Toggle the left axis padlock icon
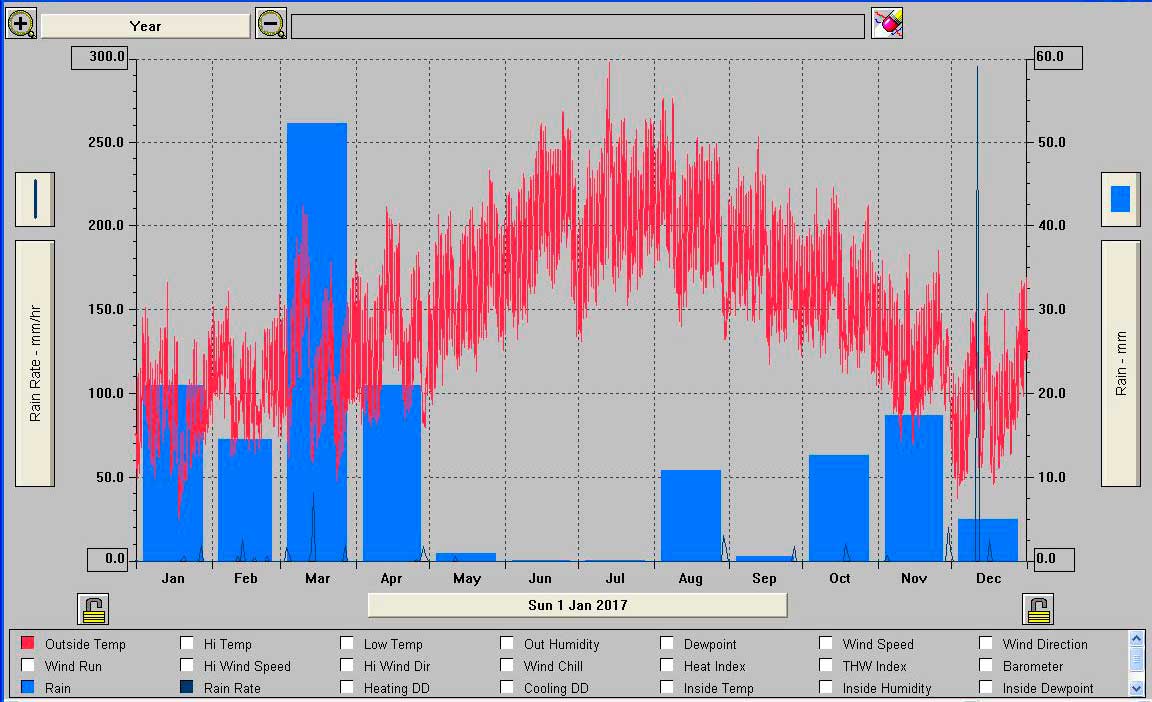 click(x=93, y=609)
